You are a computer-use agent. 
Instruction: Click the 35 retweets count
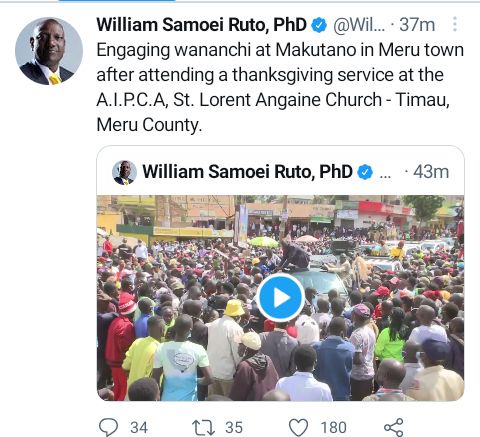234,428
